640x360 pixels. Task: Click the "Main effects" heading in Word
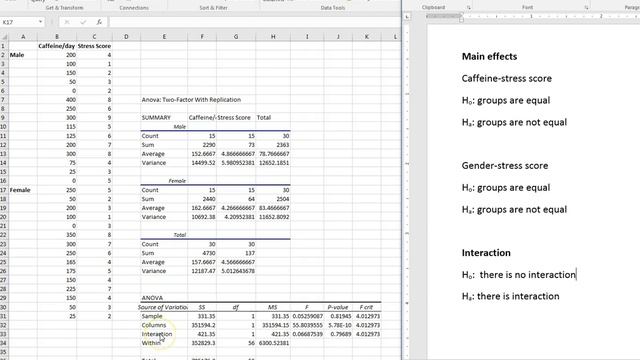(x=489, y=56)
